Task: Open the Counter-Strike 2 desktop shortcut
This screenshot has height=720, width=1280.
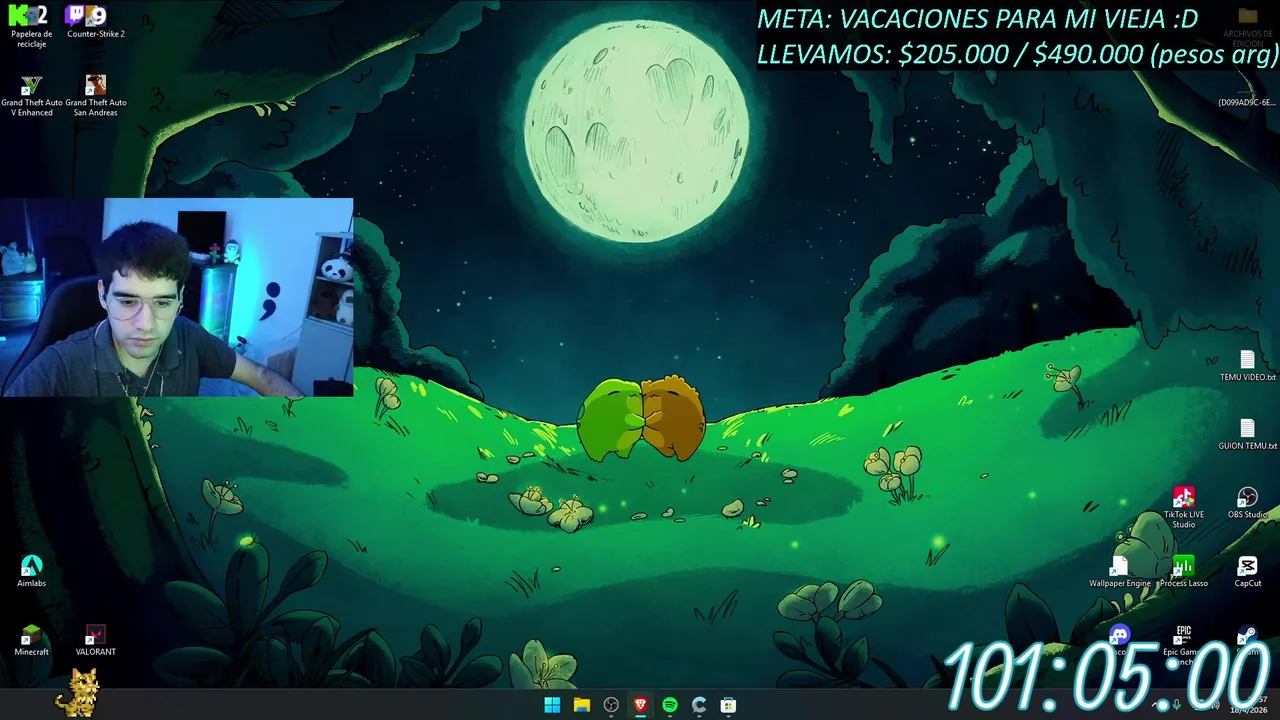Action: coord(96,22)
